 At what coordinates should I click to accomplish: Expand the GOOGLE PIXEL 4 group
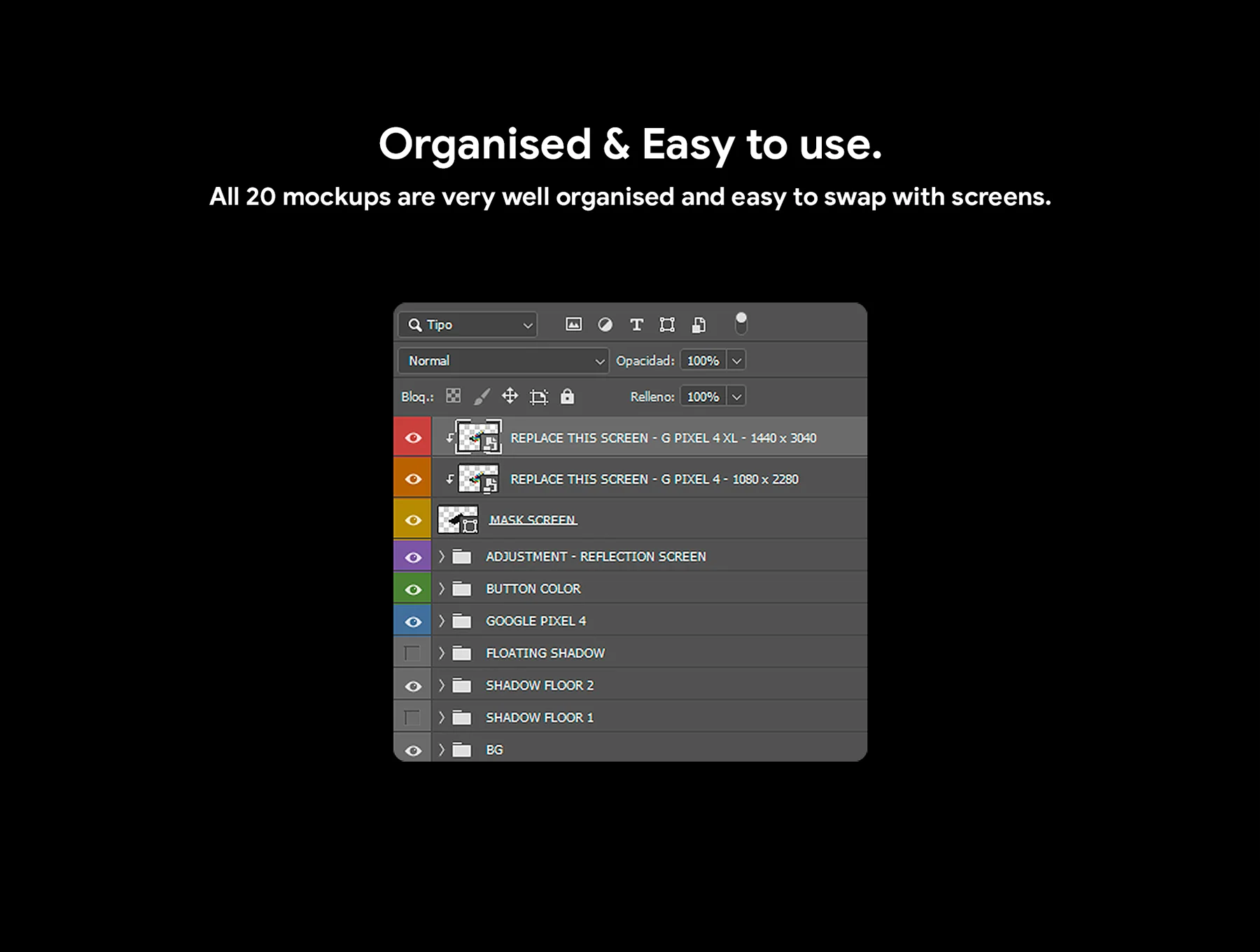[442, 621]
